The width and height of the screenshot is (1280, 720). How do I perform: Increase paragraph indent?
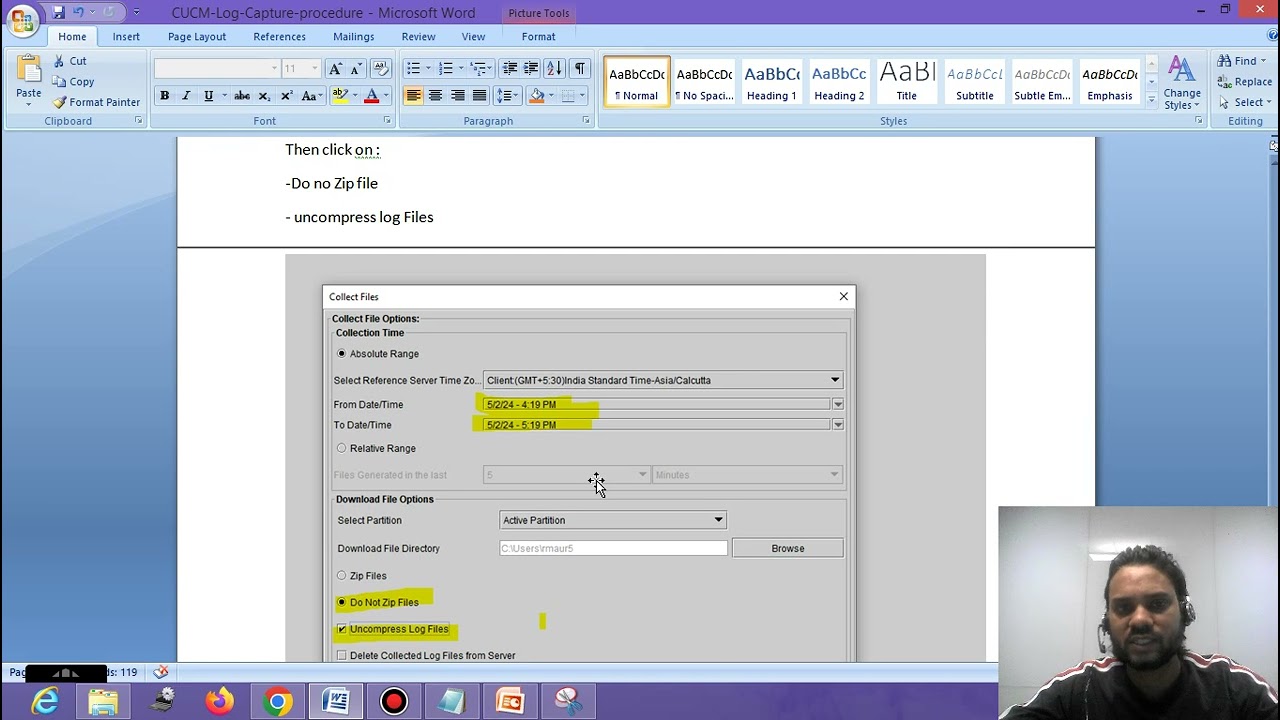point(531,68)
